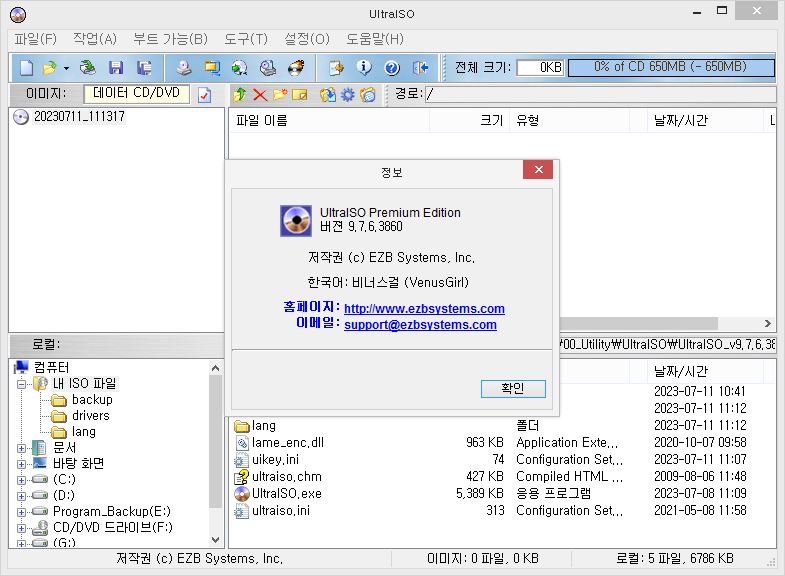Expand the Program_Backup(E:) drive node
Viewport: 785px width, 576px height.
coord(22,512)
